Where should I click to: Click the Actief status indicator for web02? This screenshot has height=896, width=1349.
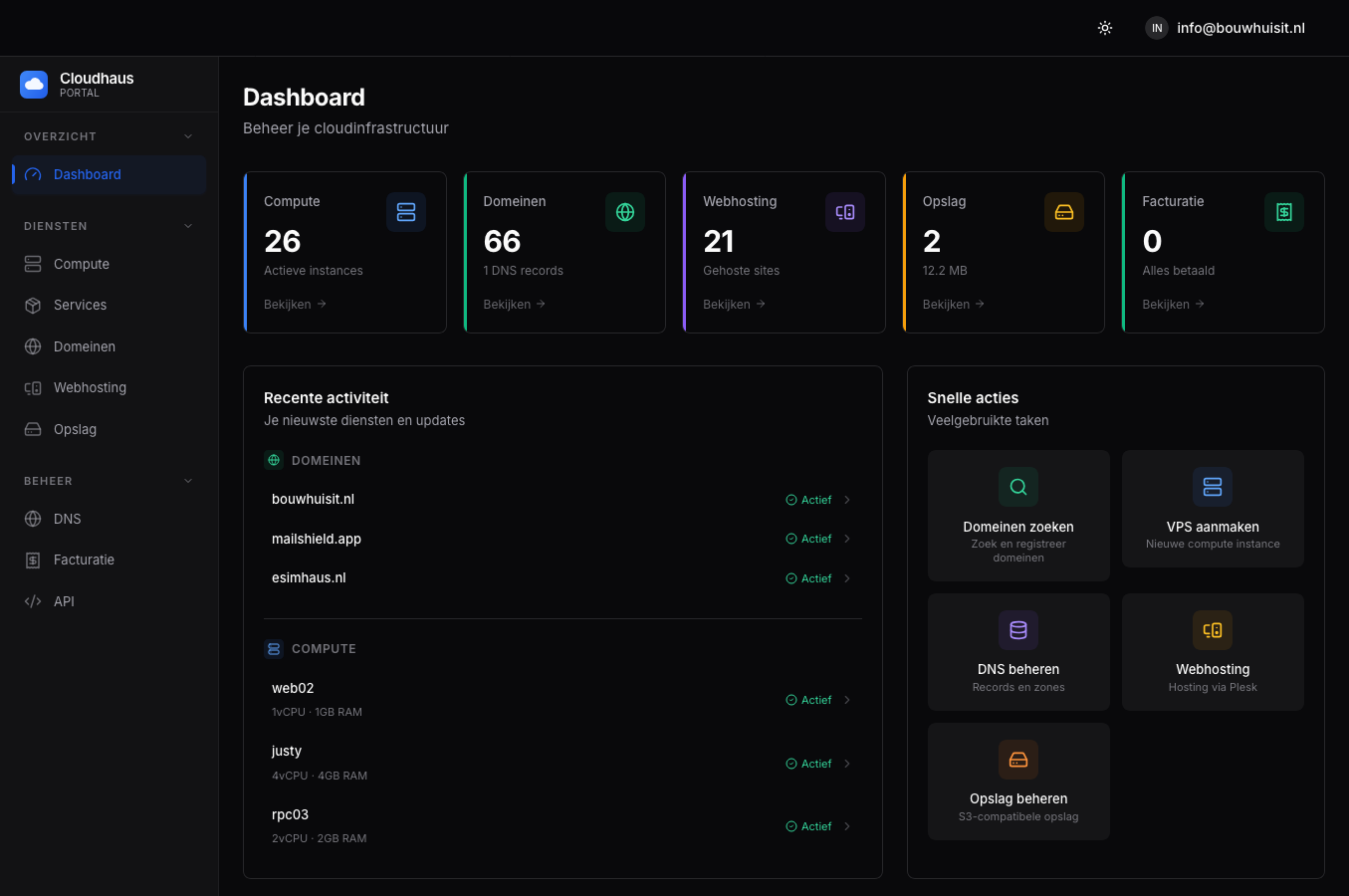click(808, 700)
